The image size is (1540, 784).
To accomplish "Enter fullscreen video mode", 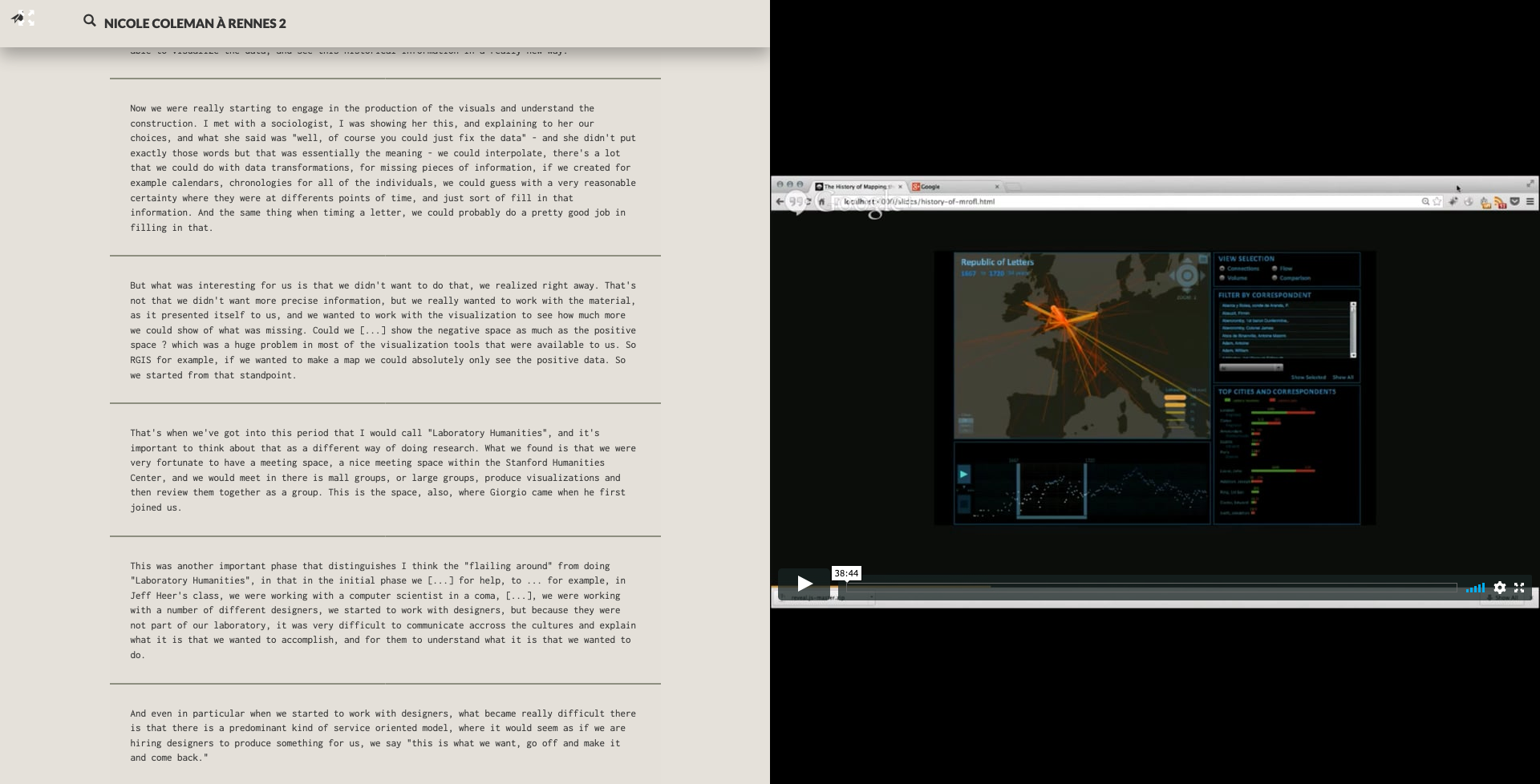I will tap(1519, 588).
